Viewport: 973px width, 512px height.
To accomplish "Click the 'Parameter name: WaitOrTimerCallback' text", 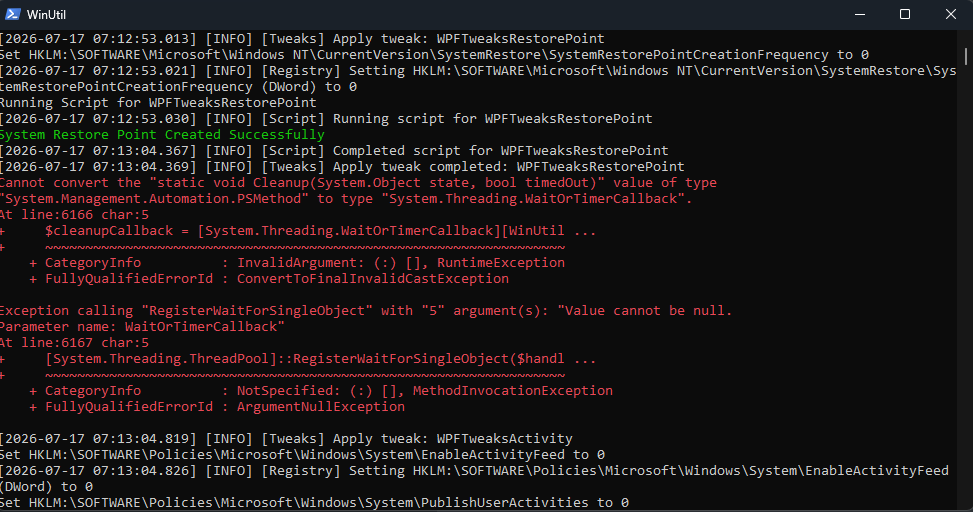I will coord(142,326).
